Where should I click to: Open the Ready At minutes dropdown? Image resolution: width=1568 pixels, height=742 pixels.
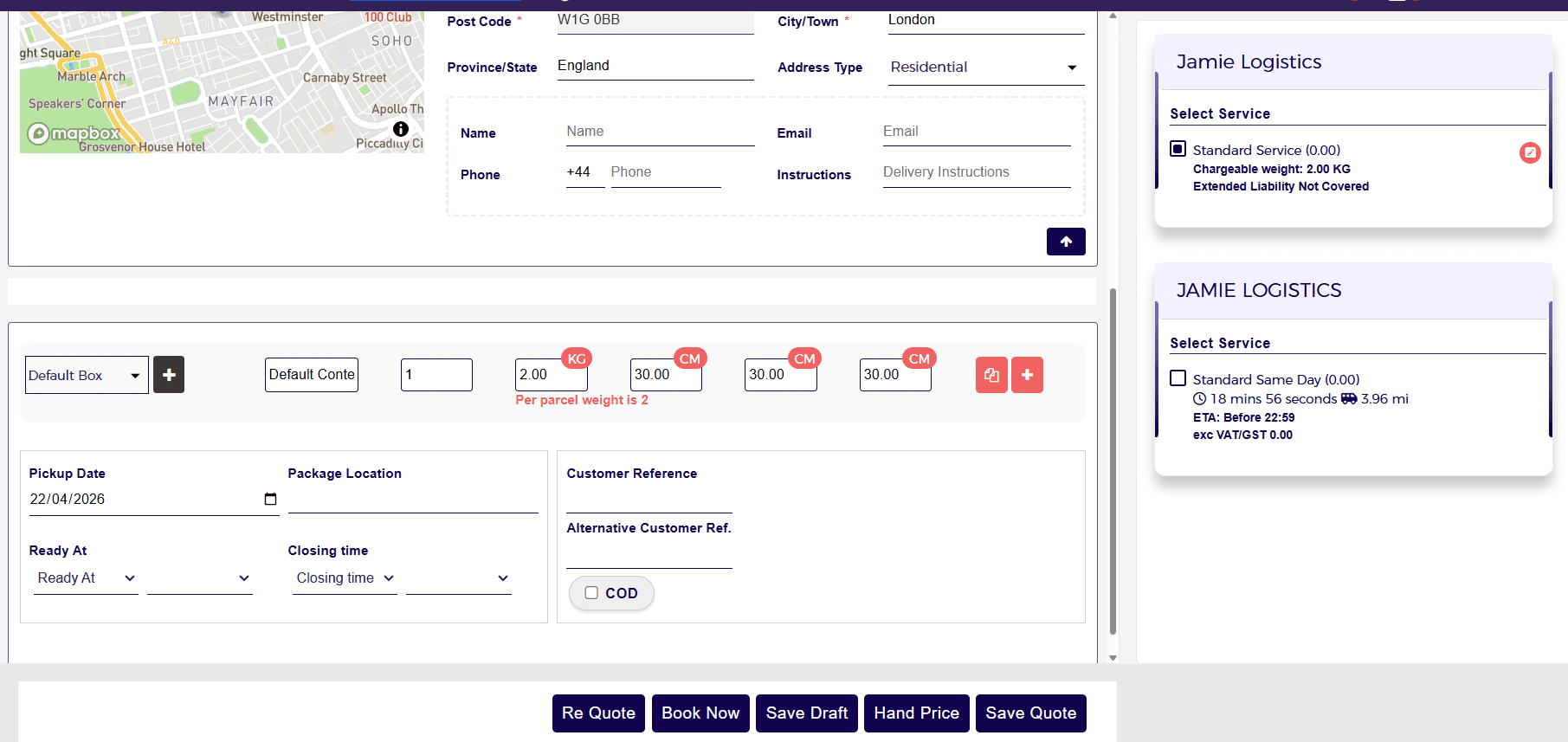pyautogui.click(x=199, y=578)
